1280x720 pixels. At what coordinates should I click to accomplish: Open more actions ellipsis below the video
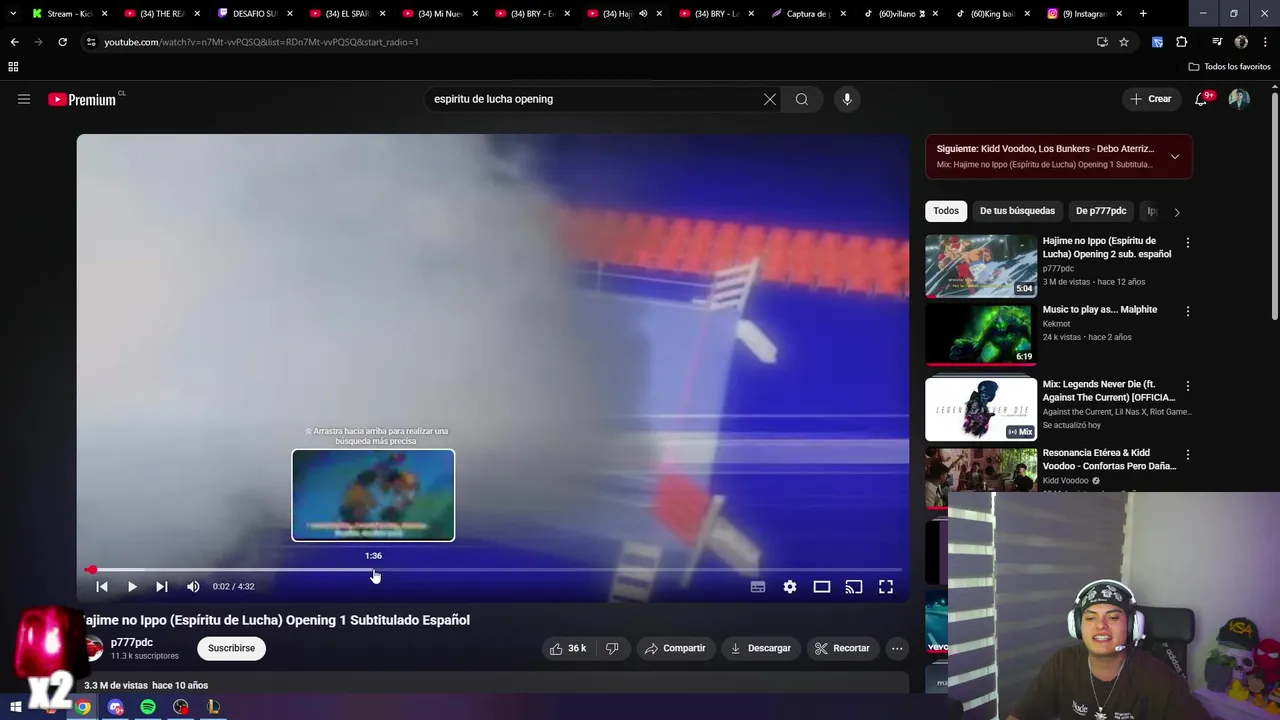click(x=897, y=648)
